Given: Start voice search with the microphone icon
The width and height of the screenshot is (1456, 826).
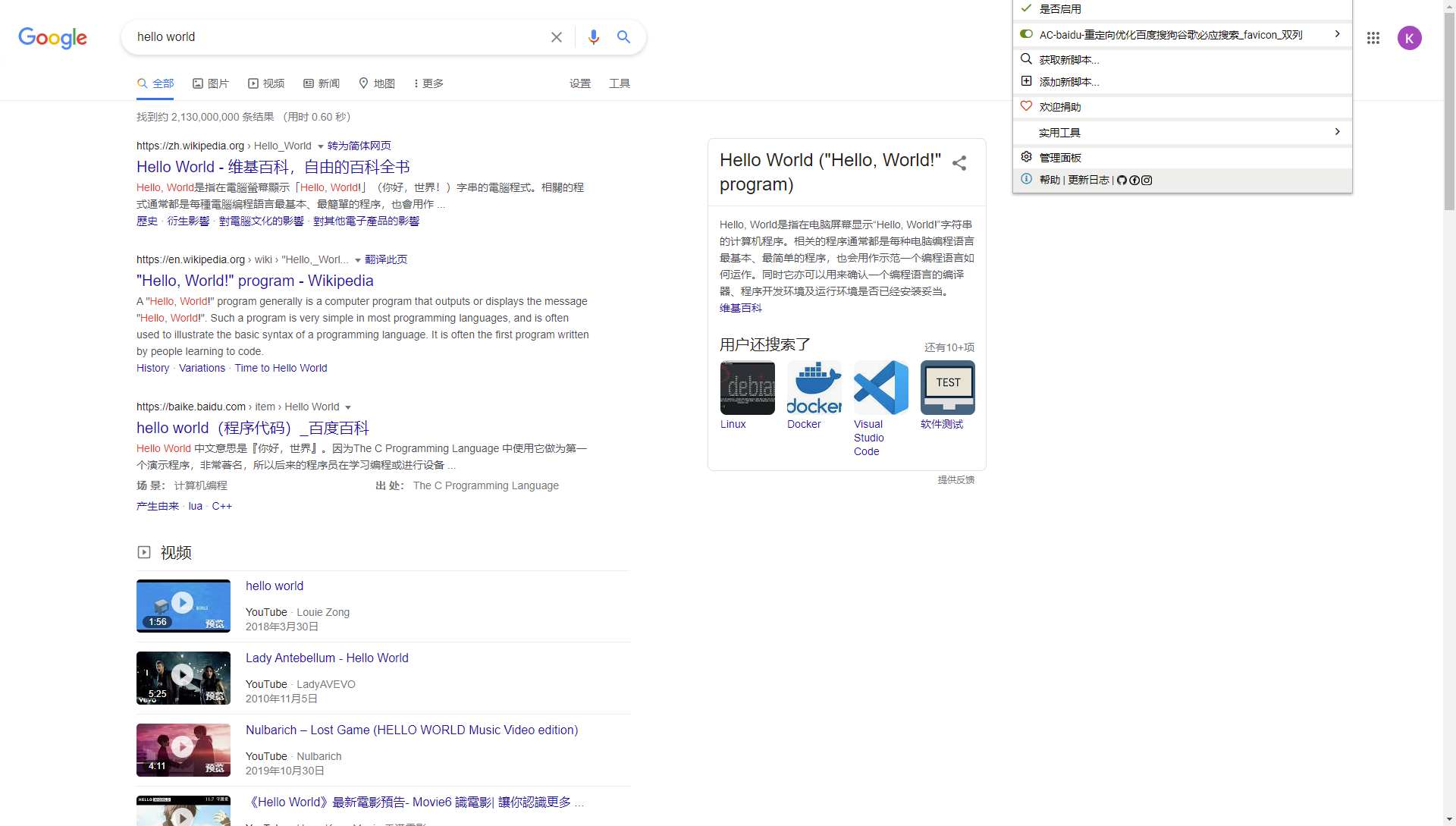Looking at the screenshot, I should pos(594,37).
